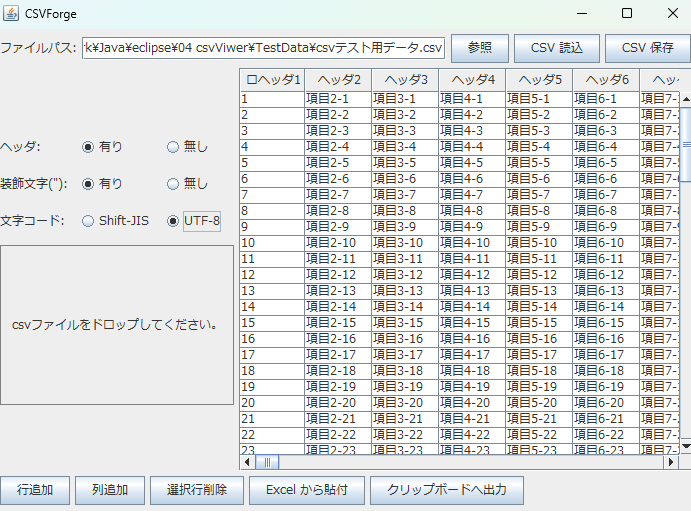
Task: Select cell 項目2-6
Action: tap(338, 179)
